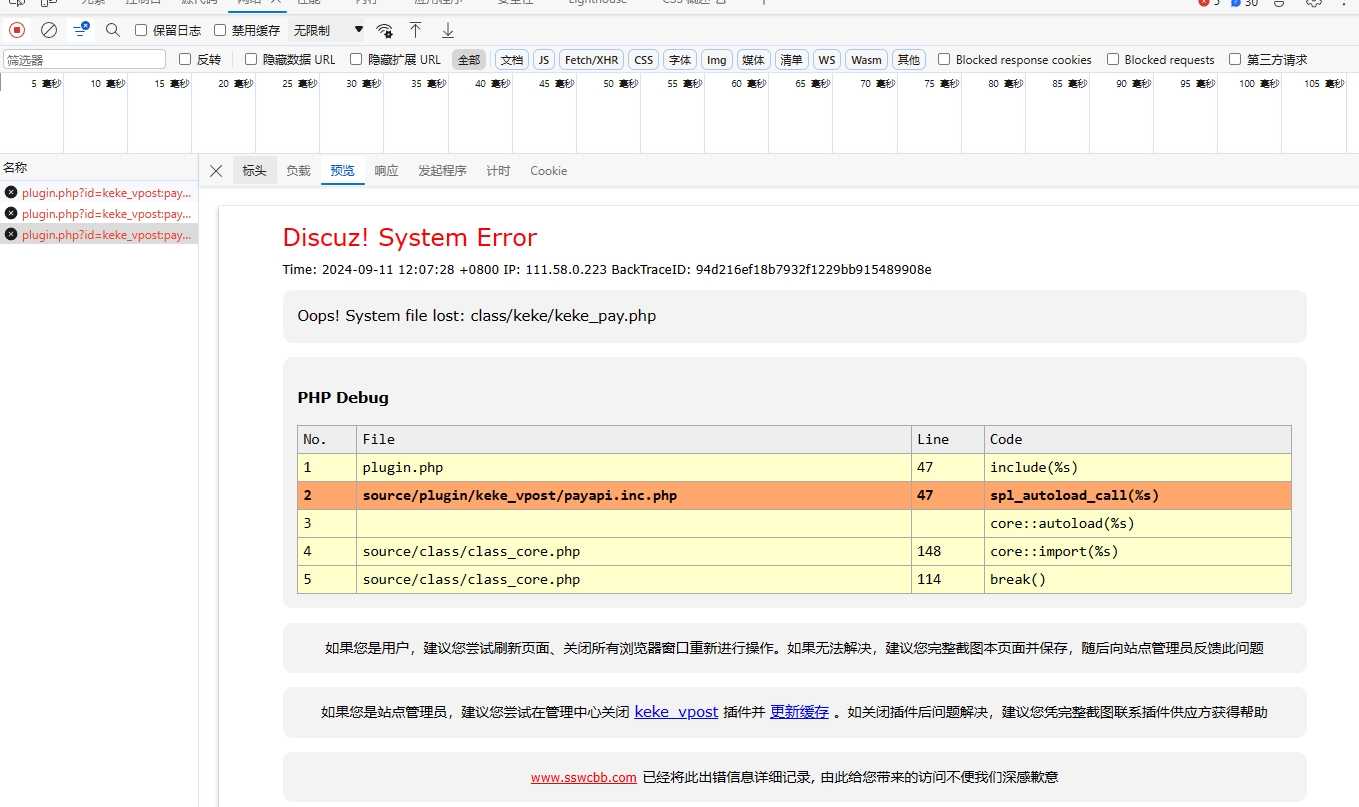
Task: Switch to the Cookie tab
Action: tap(548, 171)
